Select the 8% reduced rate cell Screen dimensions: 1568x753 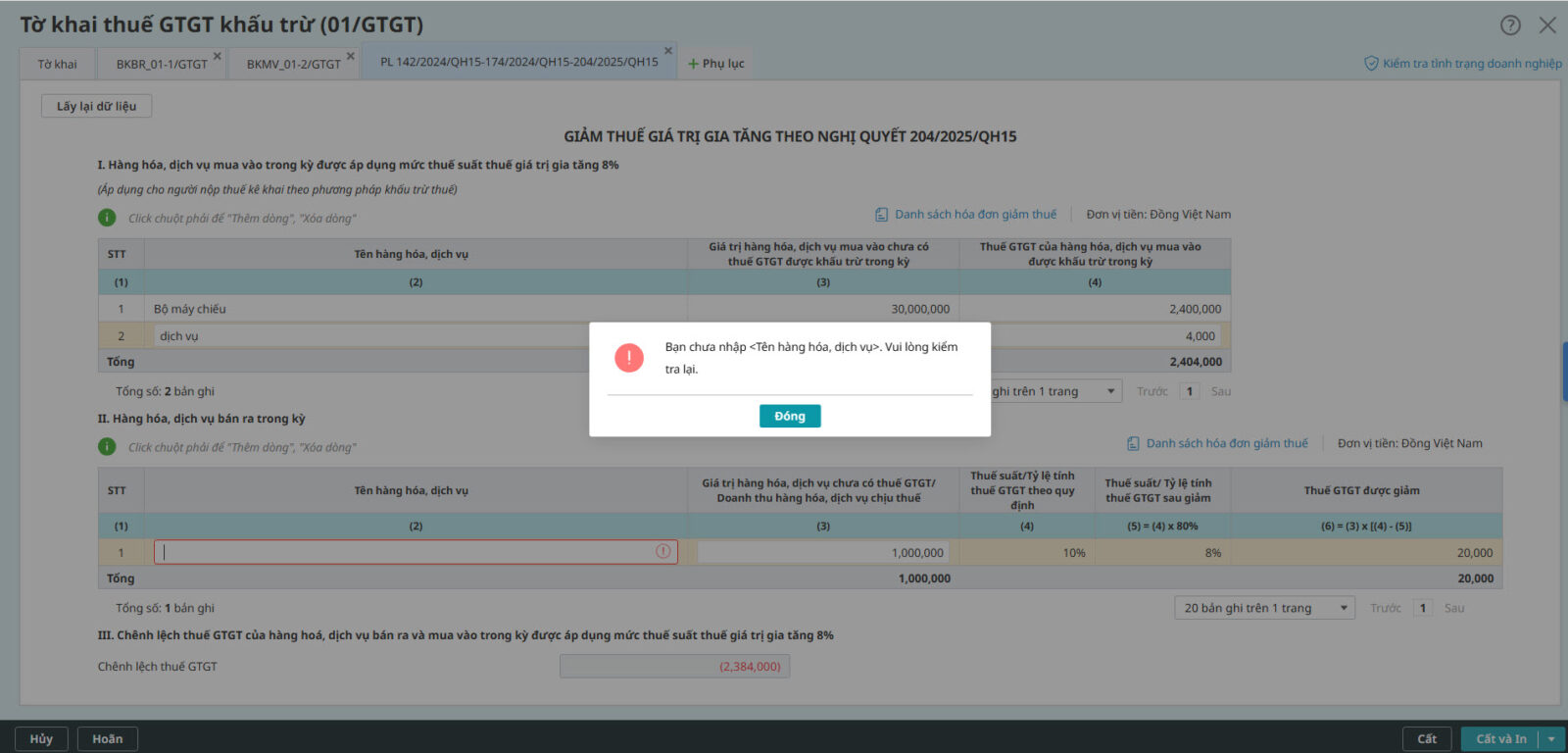tap(1162, 553)
